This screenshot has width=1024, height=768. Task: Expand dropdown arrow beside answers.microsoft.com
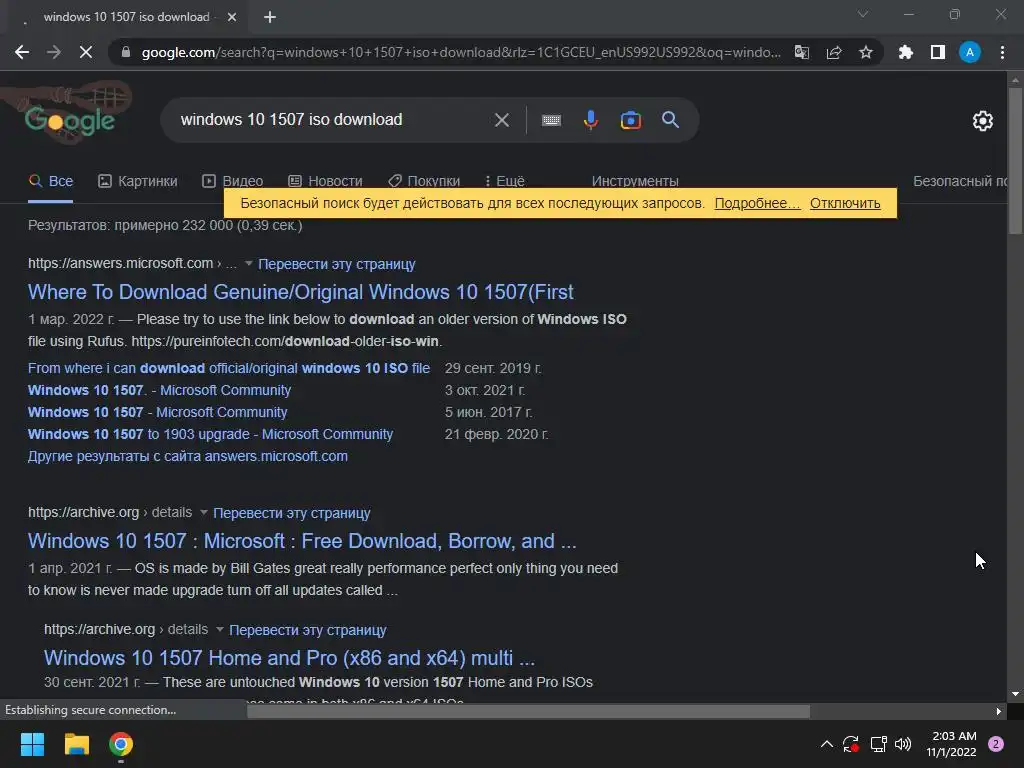pos(249,263)
